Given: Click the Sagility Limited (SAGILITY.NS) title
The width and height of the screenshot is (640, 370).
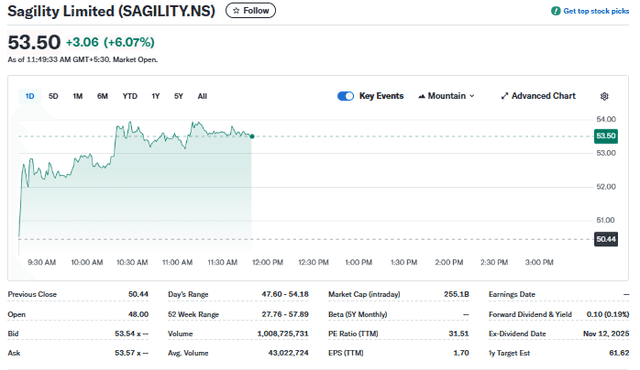Looking at the screenshot, I should click(x=111, y=11).
